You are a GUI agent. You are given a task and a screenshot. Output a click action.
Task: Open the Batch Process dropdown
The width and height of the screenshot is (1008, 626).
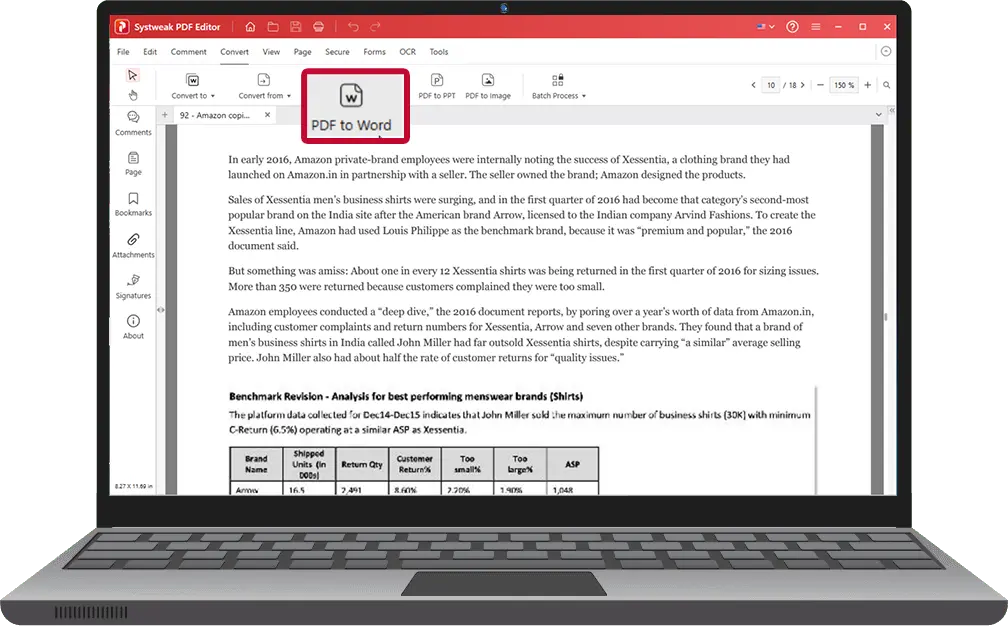coord(558,85)
